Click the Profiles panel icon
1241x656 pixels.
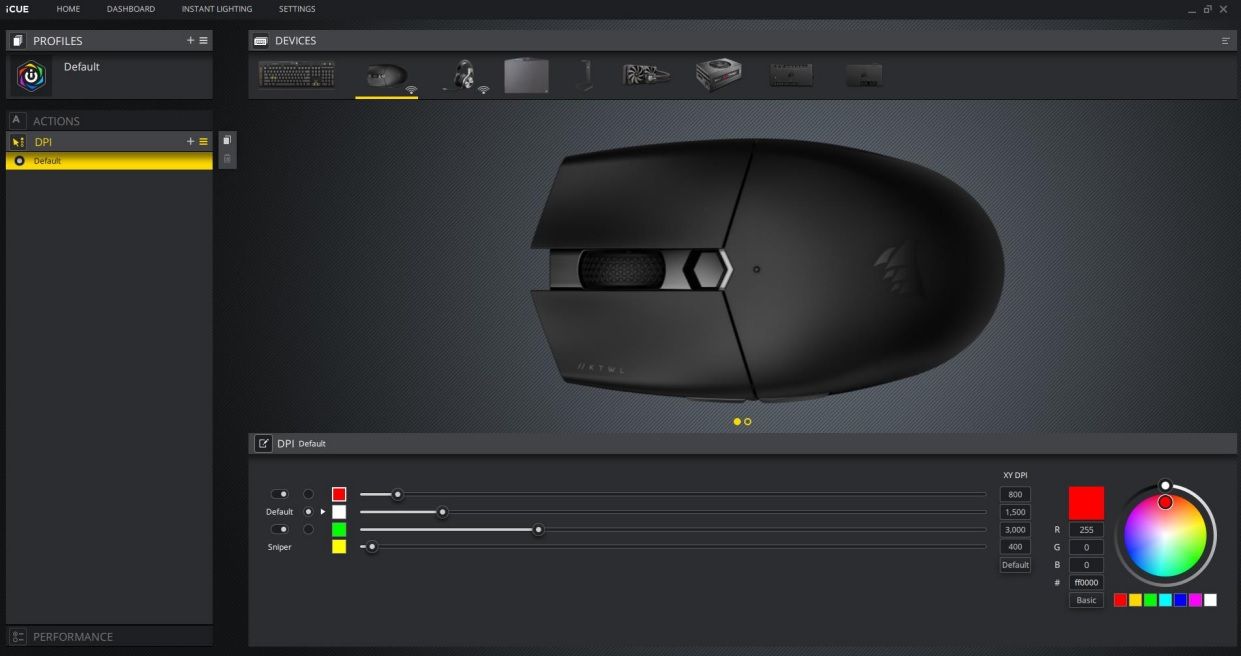tap(17, 41)
